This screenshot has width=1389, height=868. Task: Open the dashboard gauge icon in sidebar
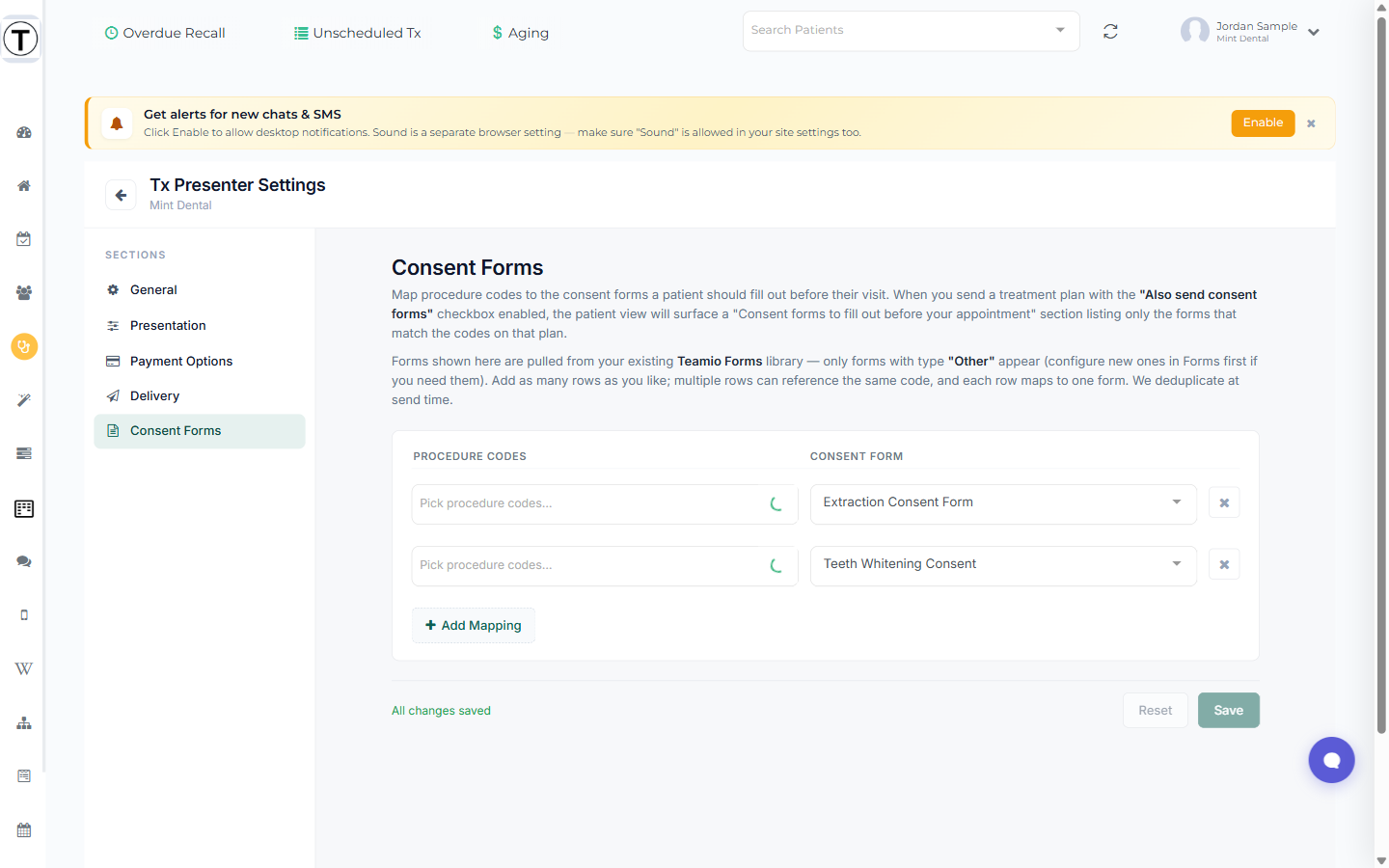point(24,132)
